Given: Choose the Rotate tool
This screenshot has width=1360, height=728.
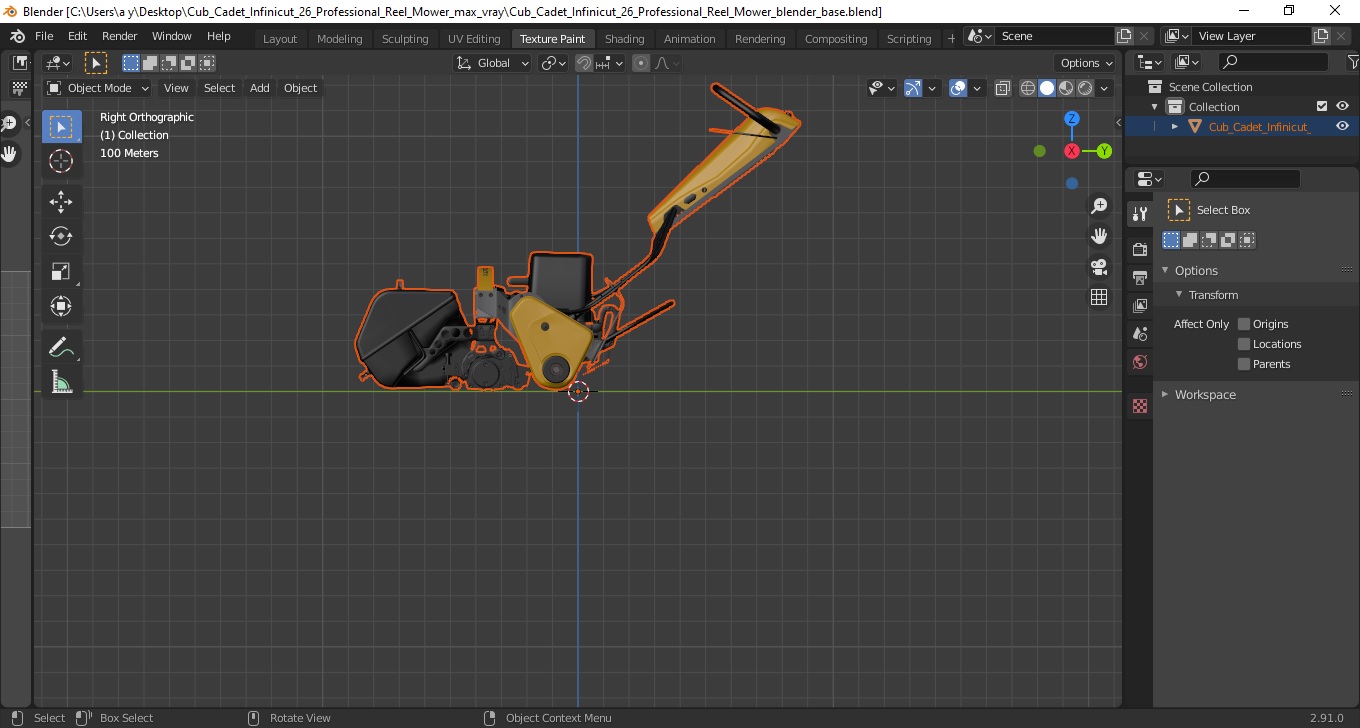Looking at the screenshot, I should [x=61, y=236].
